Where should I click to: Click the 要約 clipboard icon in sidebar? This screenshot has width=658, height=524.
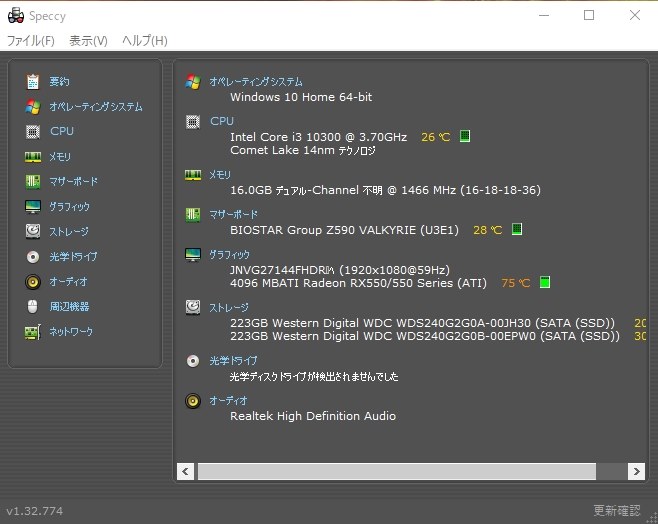33,81
